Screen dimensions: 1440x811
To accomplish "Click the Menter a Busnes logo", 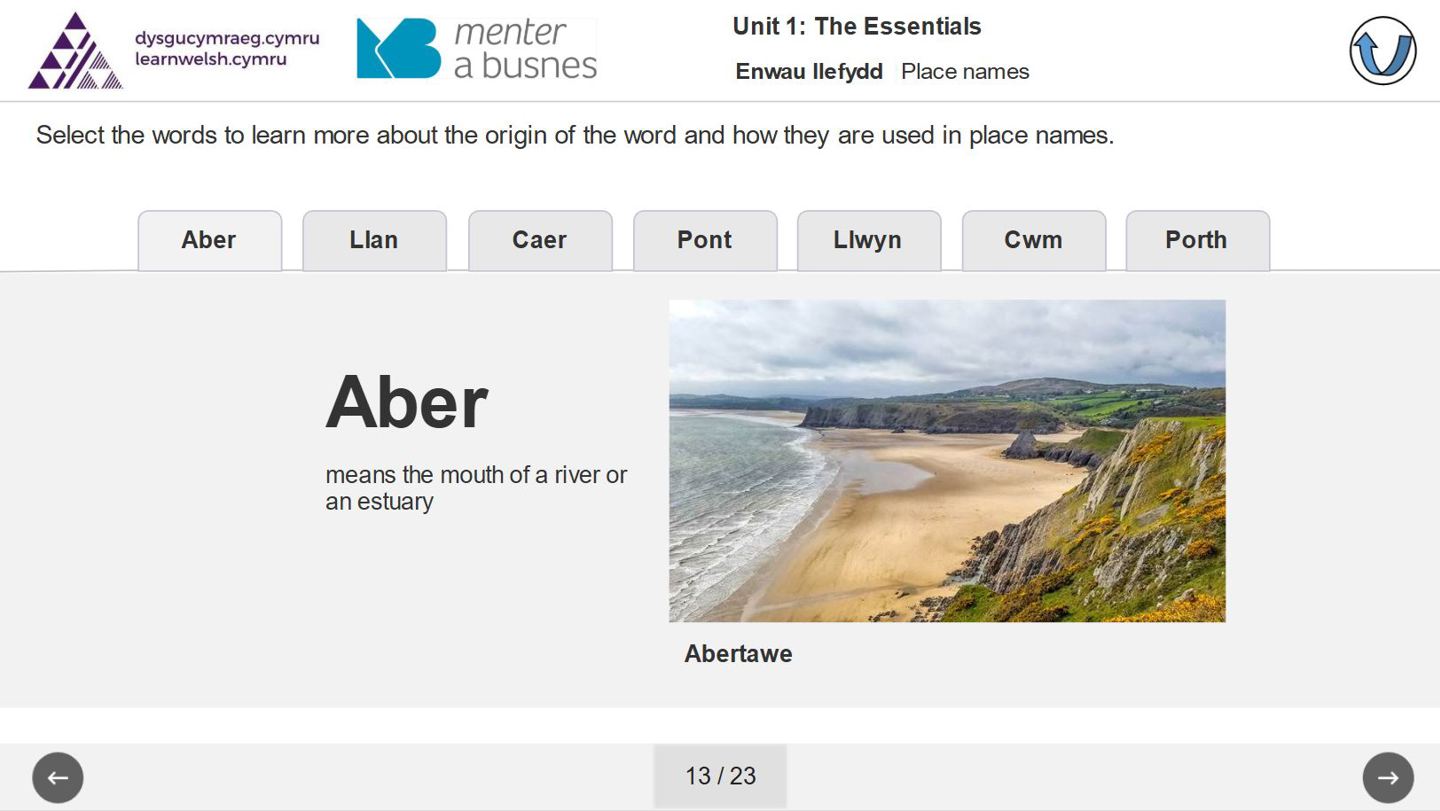I will coord(476,49).
